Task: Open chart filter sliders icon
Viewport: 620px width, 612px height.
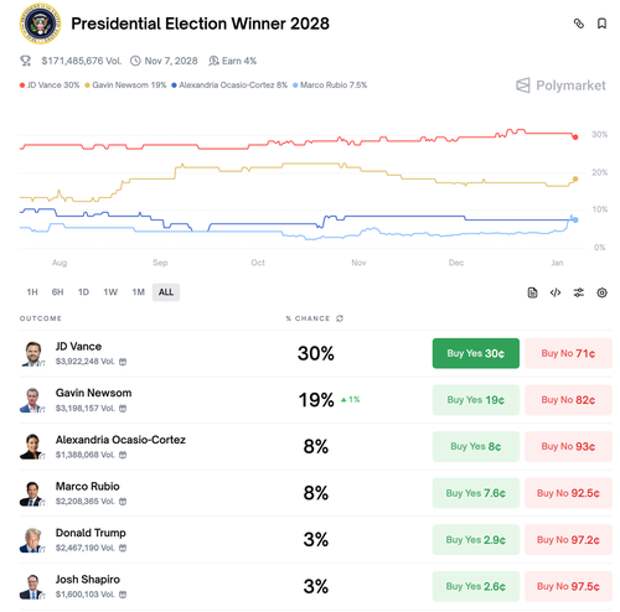Action: click(x=578, y=292)
